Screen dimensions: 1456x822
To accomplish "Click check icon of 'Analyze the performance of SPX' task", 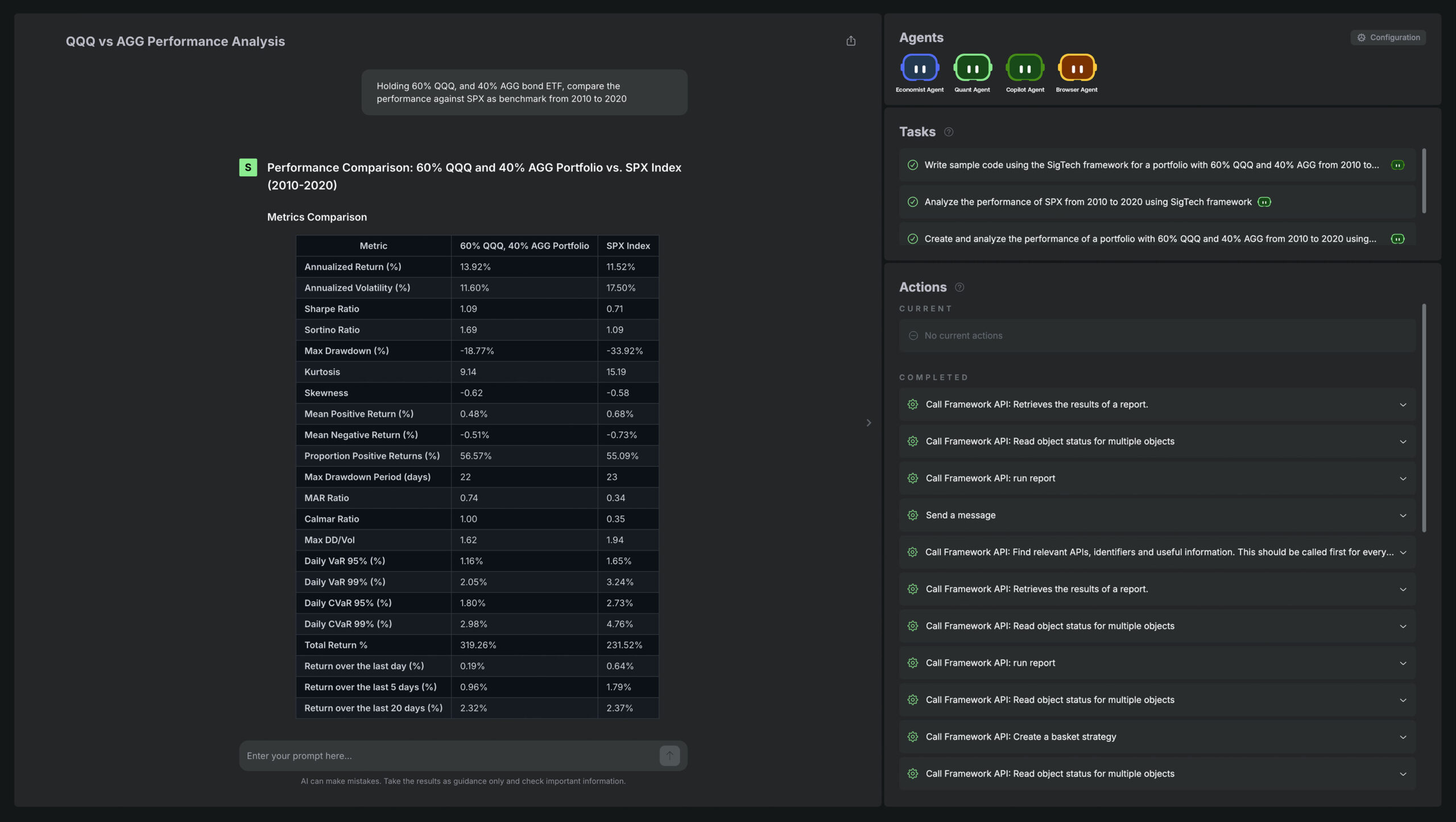I will (x=912, y=202).
